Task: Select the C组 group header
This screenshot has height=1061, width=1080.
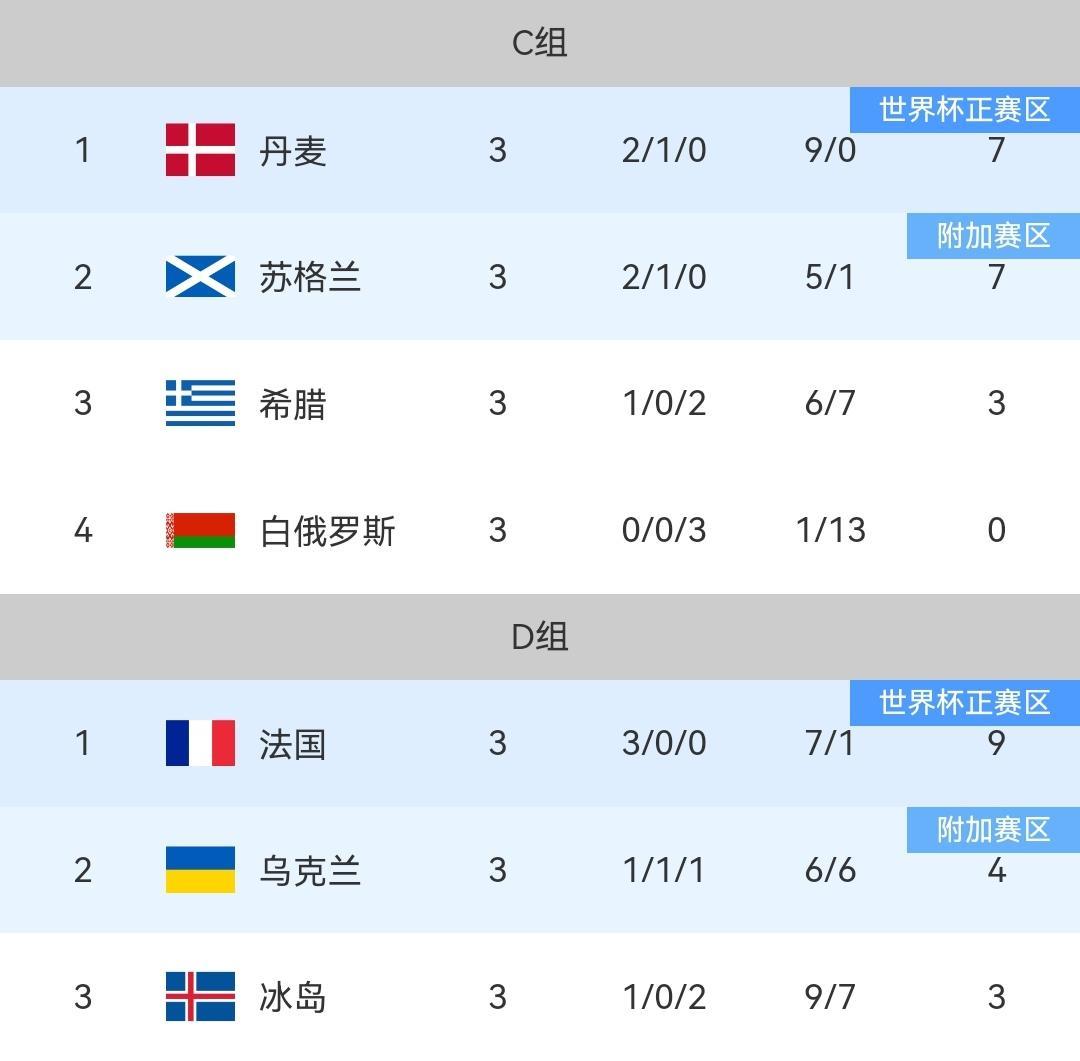Action: pyautogui.click(x=540, y=43)
